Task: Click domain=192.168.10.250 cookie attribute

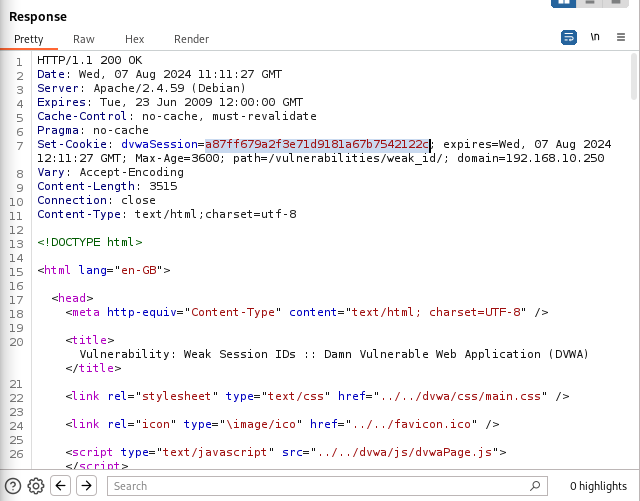Action: (530, 158)
